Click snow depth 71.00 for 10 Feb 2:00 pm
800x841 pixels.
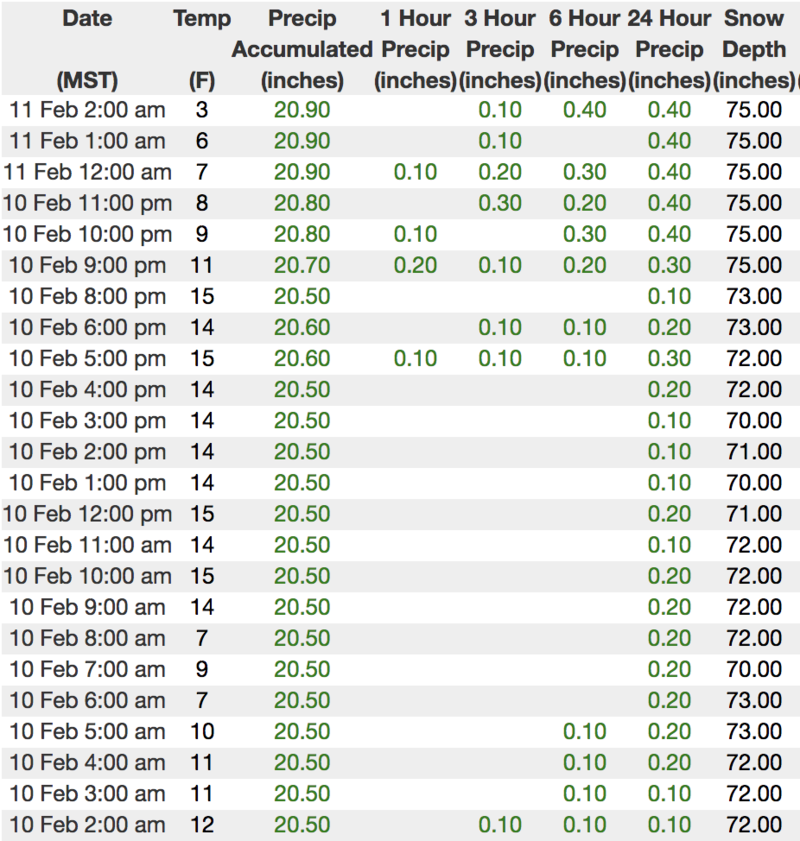pos(753,452)
